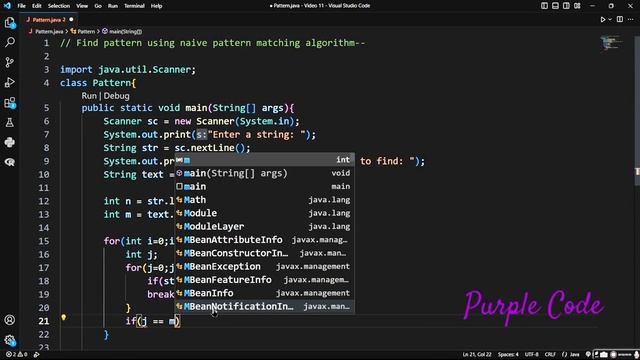Toggle the bottom panel layout icon
Viewport: 640px width, 360px height.
pyautogui.click(x=555, y=6)
